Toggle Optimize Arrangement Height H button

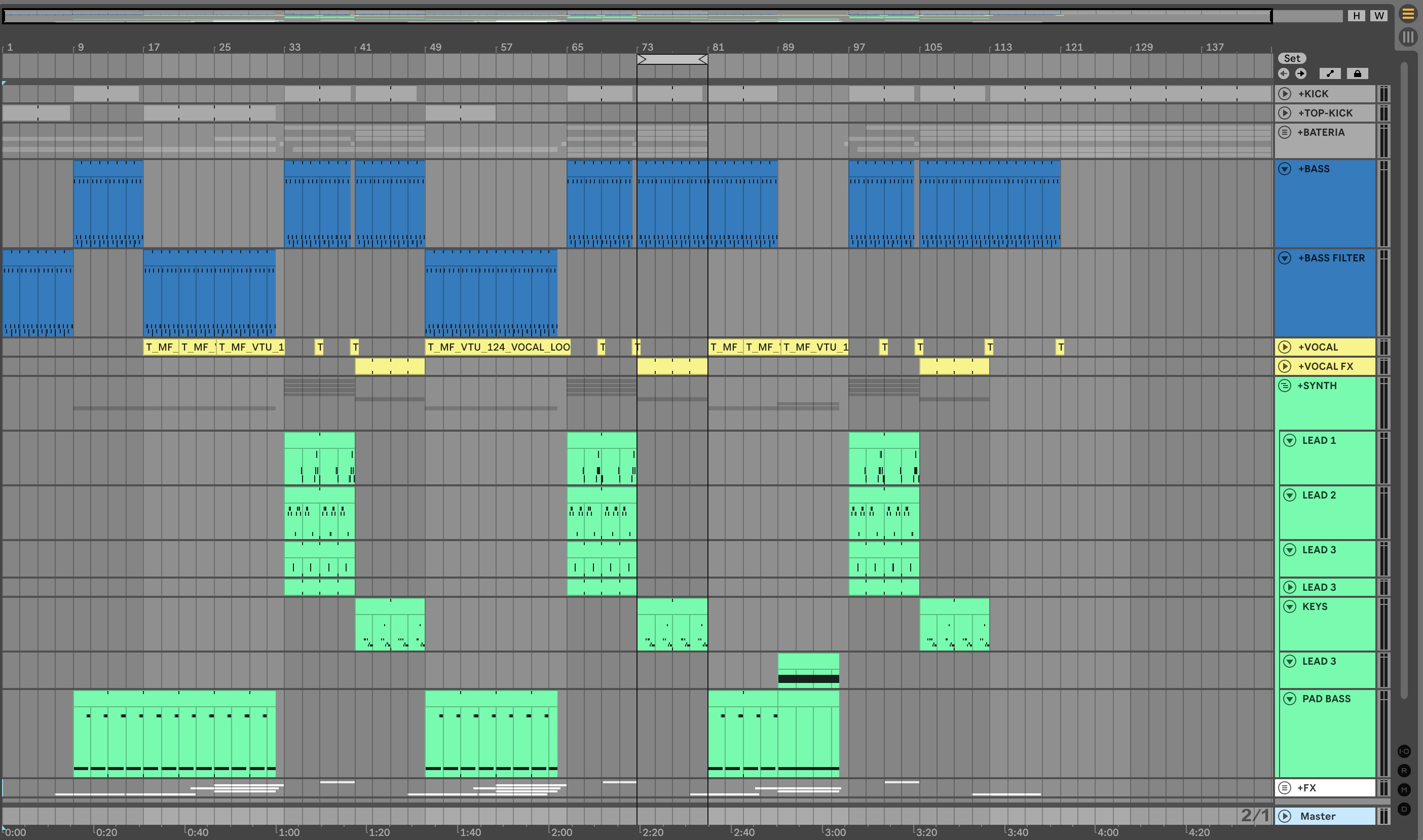tap(1356, 16)
